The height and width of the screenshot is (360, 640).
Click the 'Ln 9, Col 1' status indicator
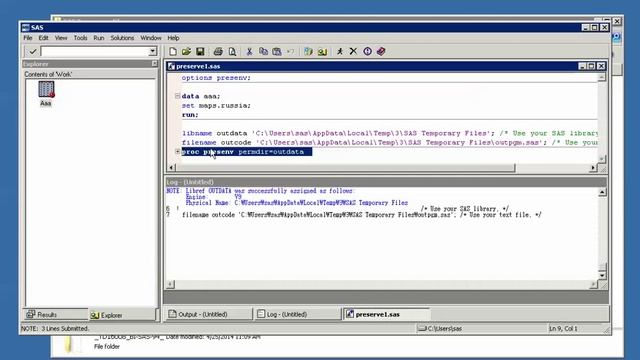(x=563, y=328)
